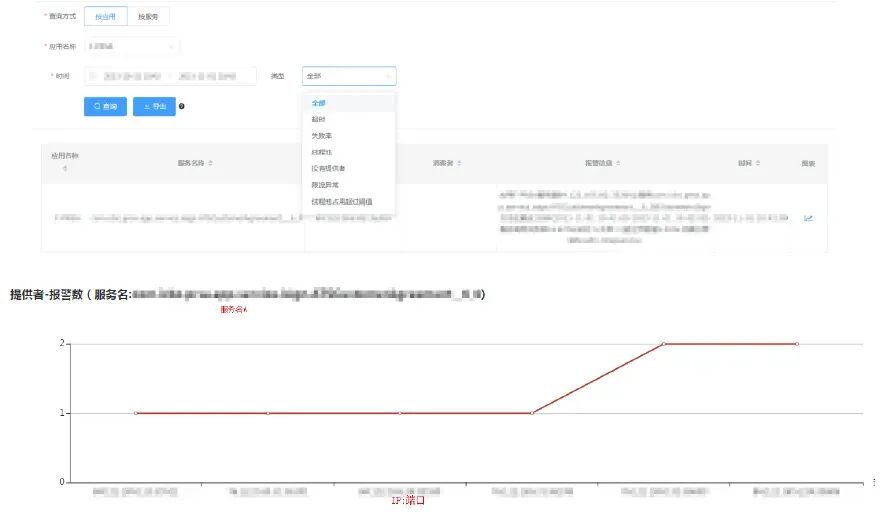The height and width of the screenshot is (528, 895).
Task: Click the last data point at value 2
Action: coord(797,344)
